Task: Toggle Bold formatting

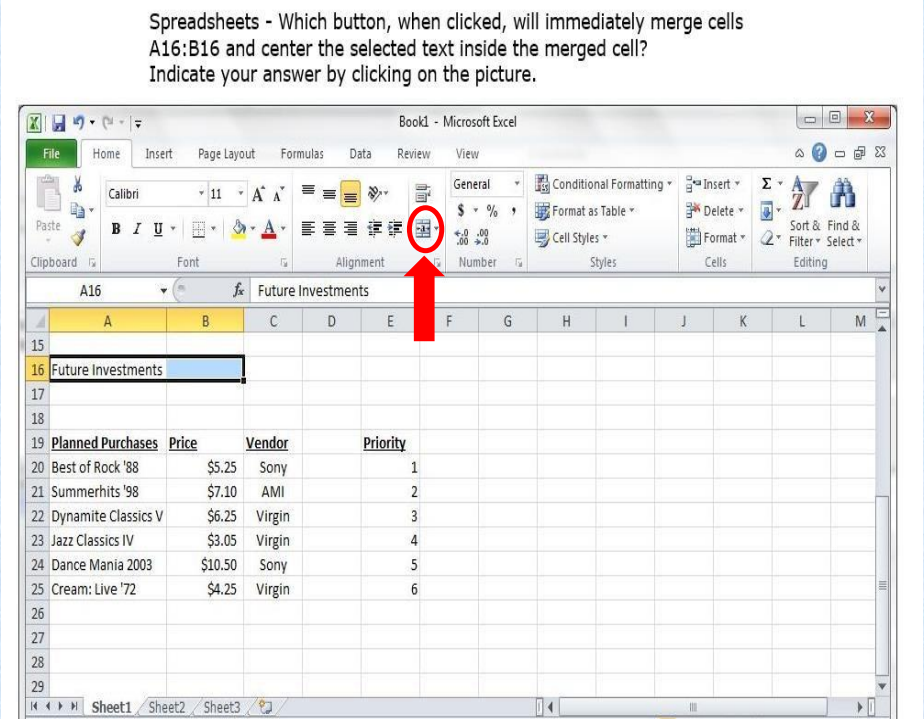Action: (116, 229)
